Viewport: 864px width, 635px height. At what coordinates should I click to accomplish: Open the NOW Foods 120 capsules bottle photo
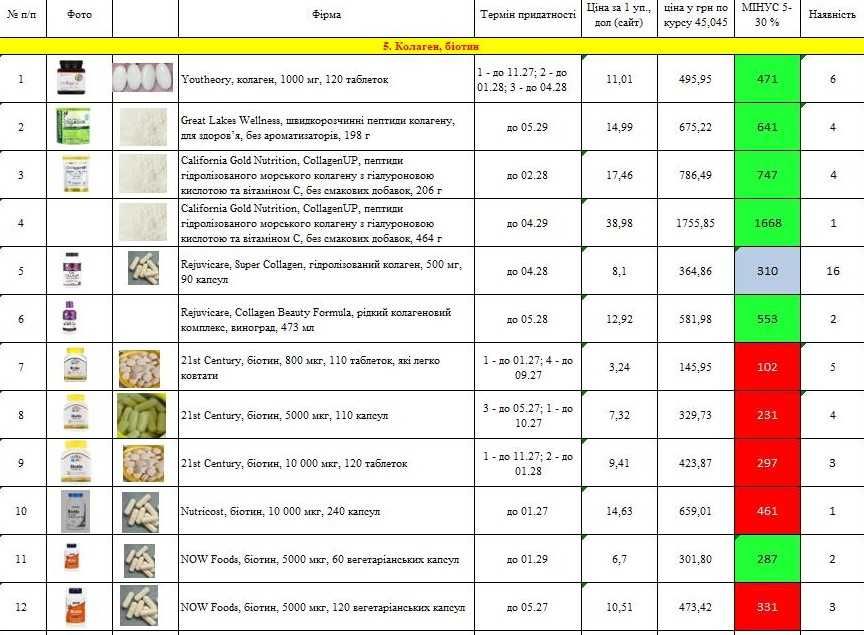click(75, 606)
